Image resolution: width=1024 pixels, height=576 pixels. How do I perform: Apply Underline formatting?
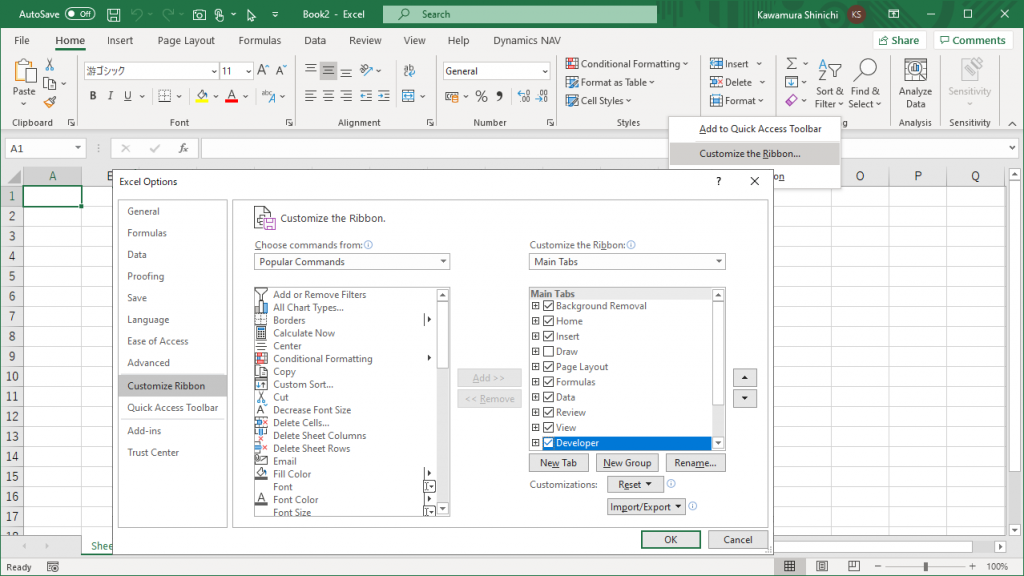127,96
